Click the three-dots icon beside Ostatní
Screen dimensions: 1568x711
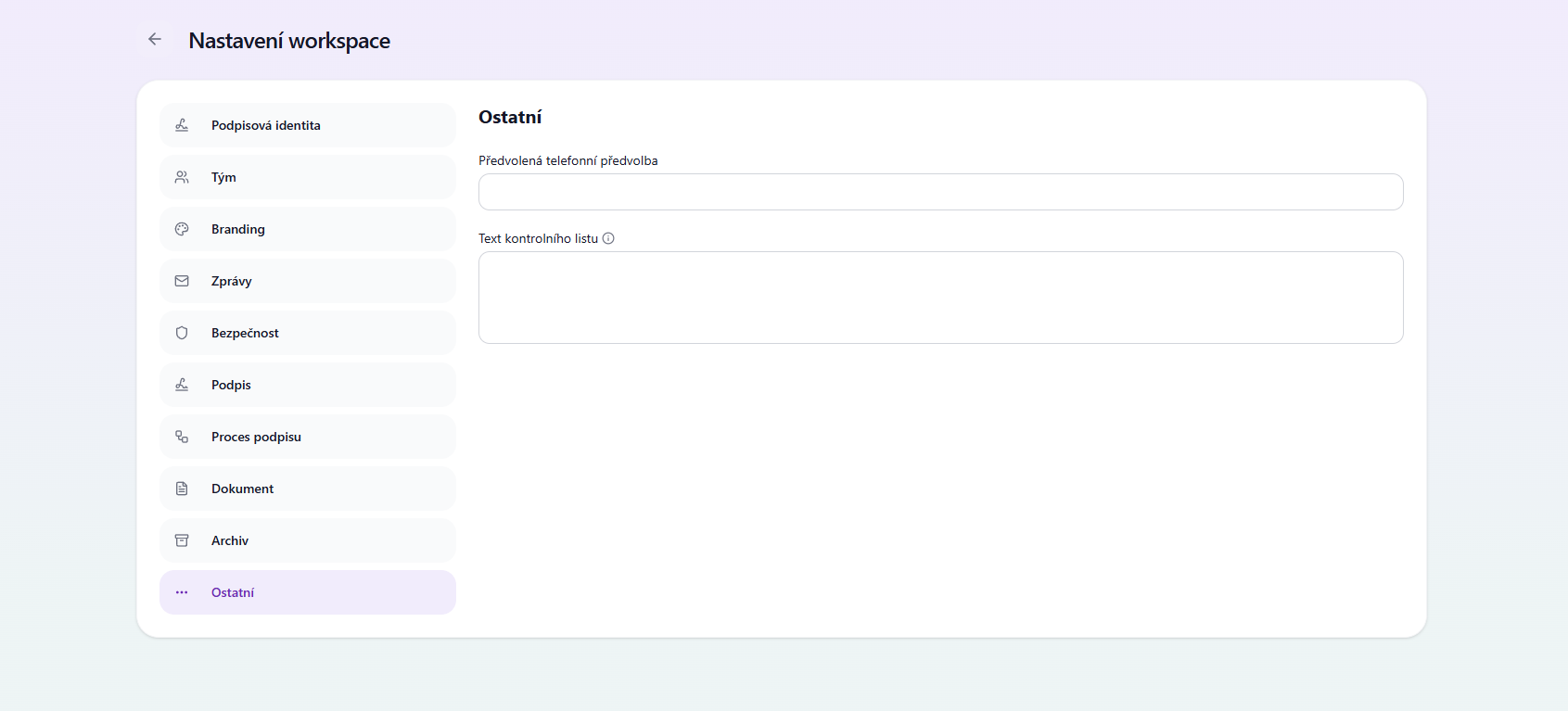pos(182,592)
